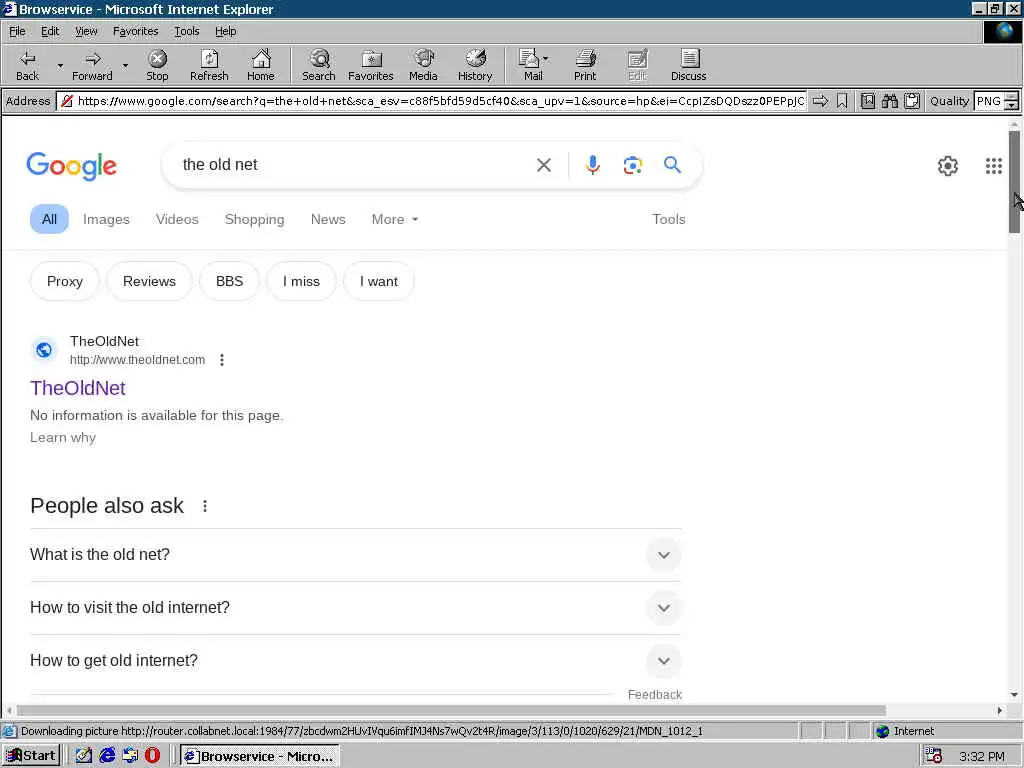The image size is (1024, 768).
Task: Switch to the Images results tab
Action: (x=106, y=219)
